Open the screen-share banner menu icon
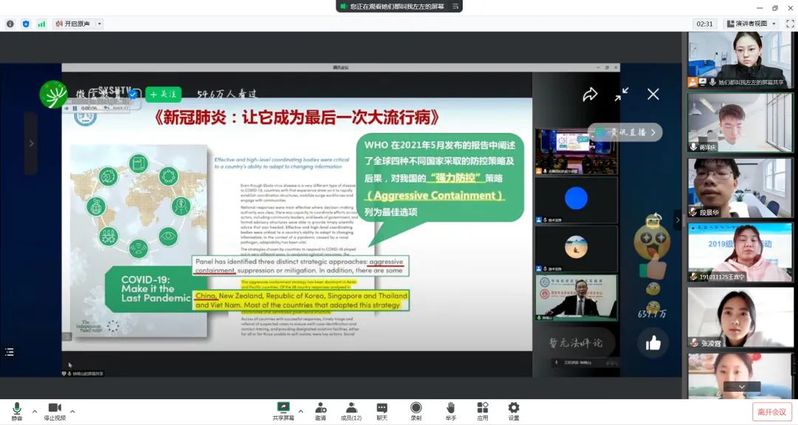The image size is (798, 425). pos(455,6)
